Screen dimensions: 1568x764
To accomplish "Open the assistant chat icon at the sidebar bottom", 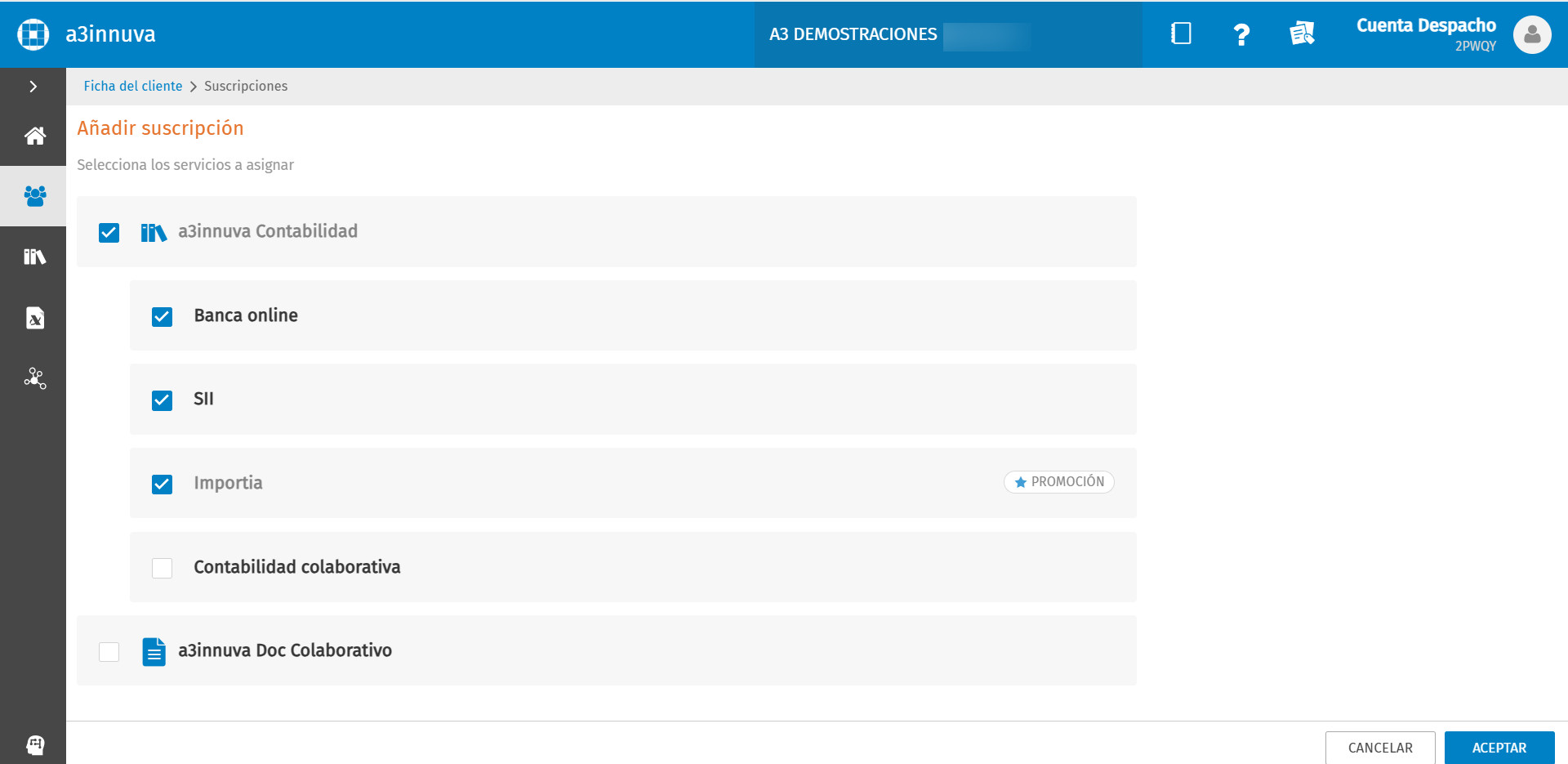I will [34, 745].
